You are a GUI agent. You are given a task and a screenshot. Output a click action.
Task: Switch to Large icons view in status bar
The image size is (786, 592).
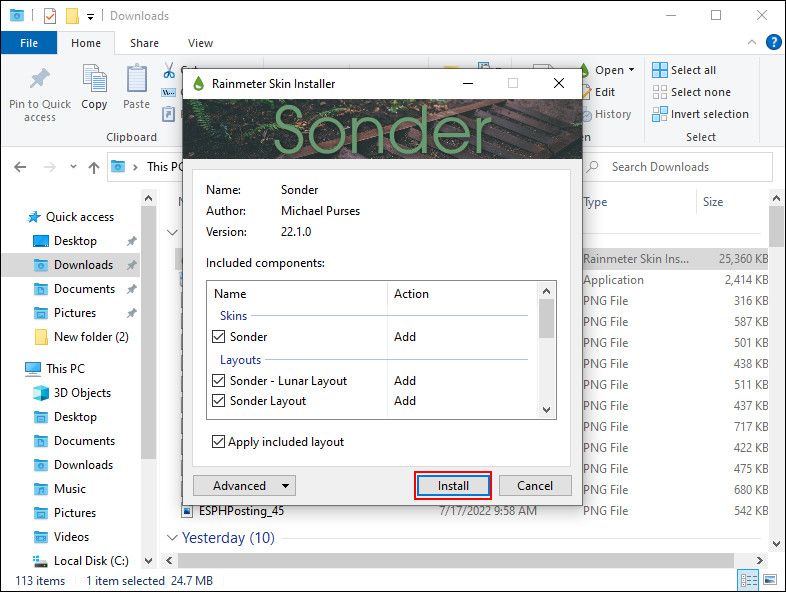tap(770, 580)
